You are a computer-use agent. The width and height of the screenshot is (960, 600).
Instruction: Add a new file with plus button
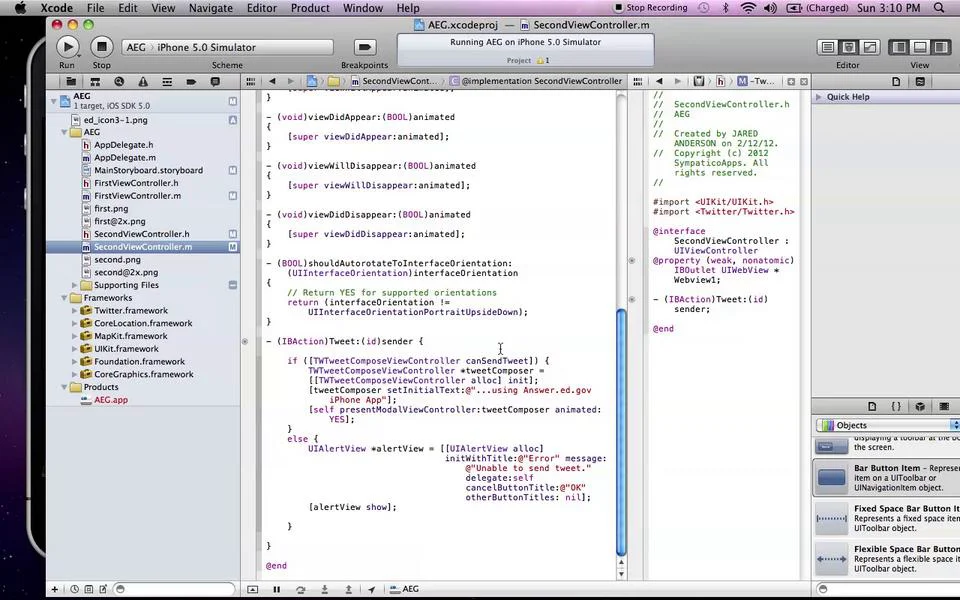coord(54,589)
